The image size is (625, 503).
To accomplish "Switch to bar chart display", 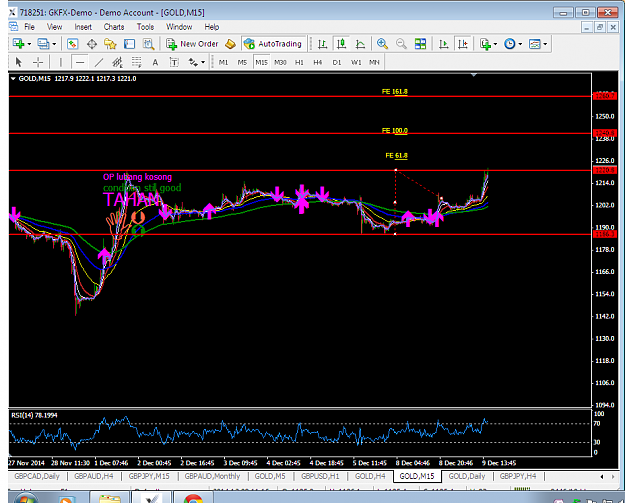I will tap(322, 43).
